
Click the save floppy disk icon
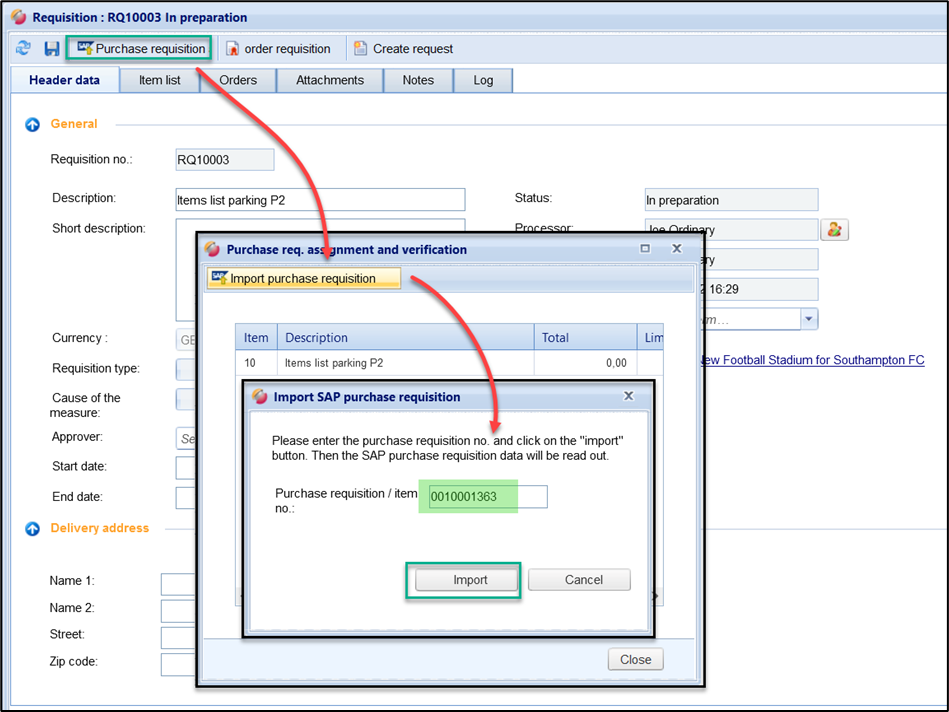pyautogui.click(x=51, y=48)
